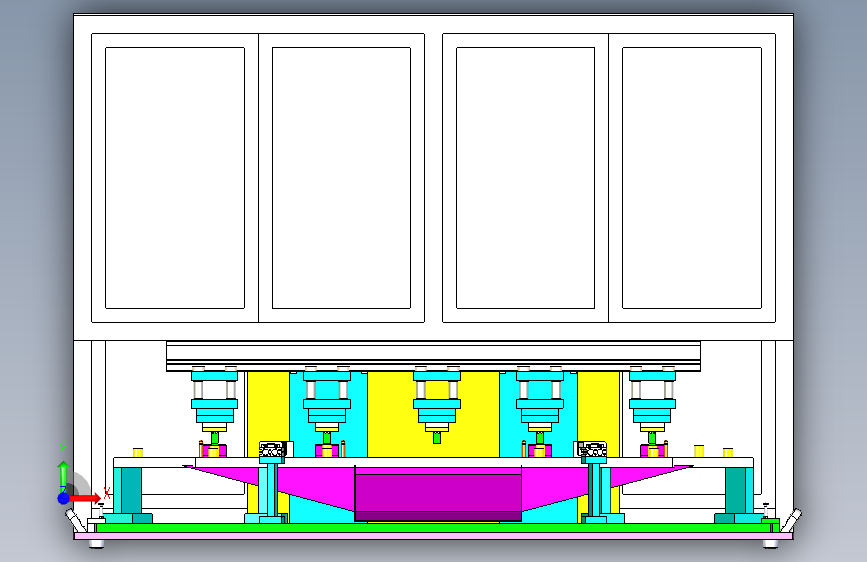Select the rightmost upper cabinet door panel
The height and width of the screenshot is (562, 867).
click(x=692, y=178)
